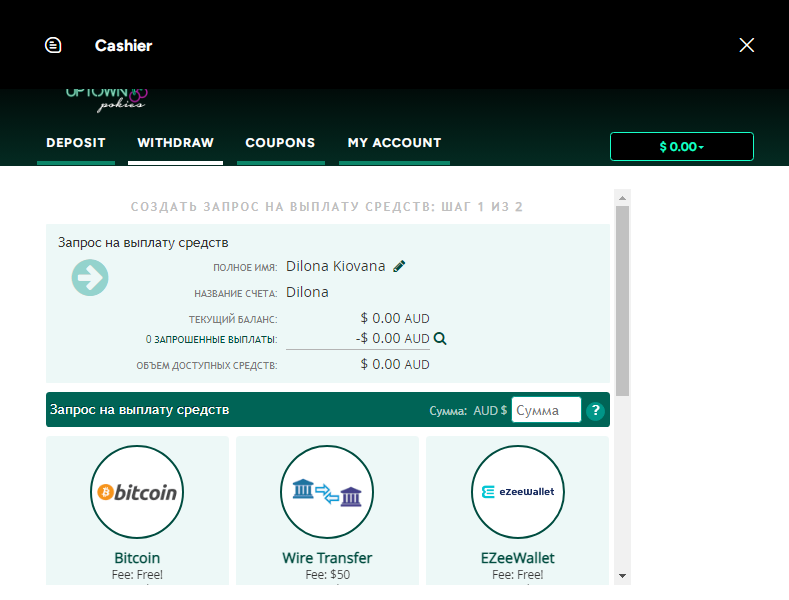Image resolution: width=789 pixels, height=600 pixels.
Task: Click the Сумма amount input field
Action: click(545, 410)
